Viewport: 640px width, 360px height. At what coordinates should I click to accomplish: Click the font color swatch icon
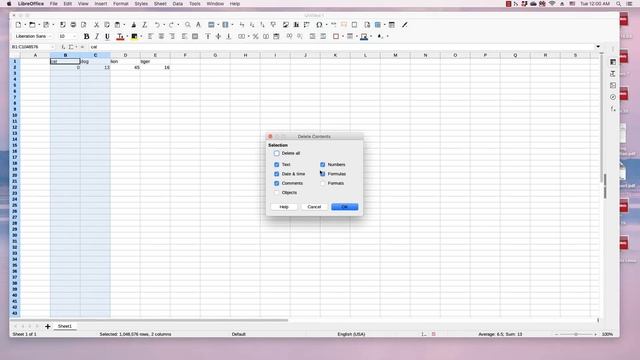(120, 36)
